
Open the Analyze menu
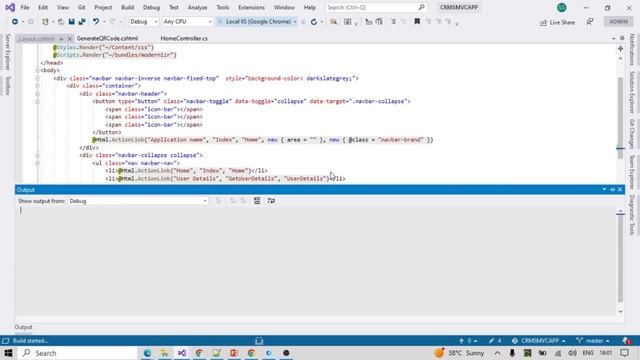tap(198, 7)
